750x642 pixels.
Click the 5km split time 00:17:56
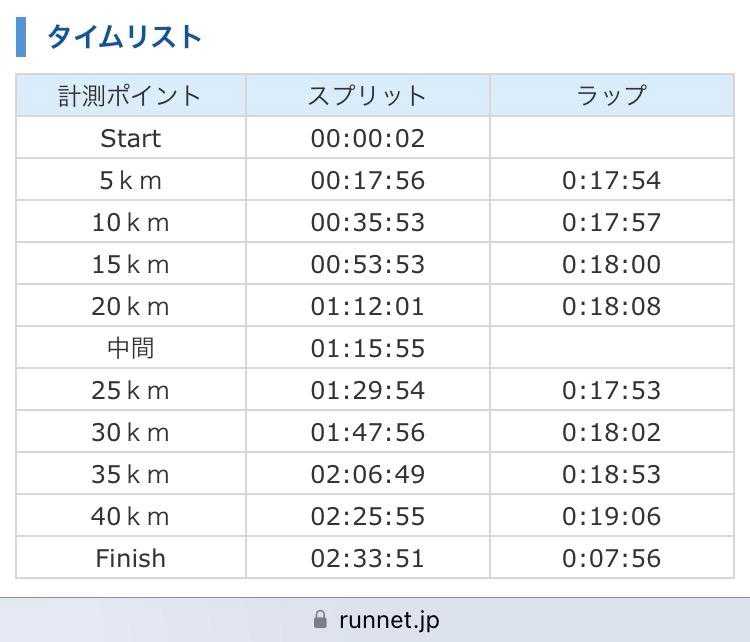[x=367, y=180]
